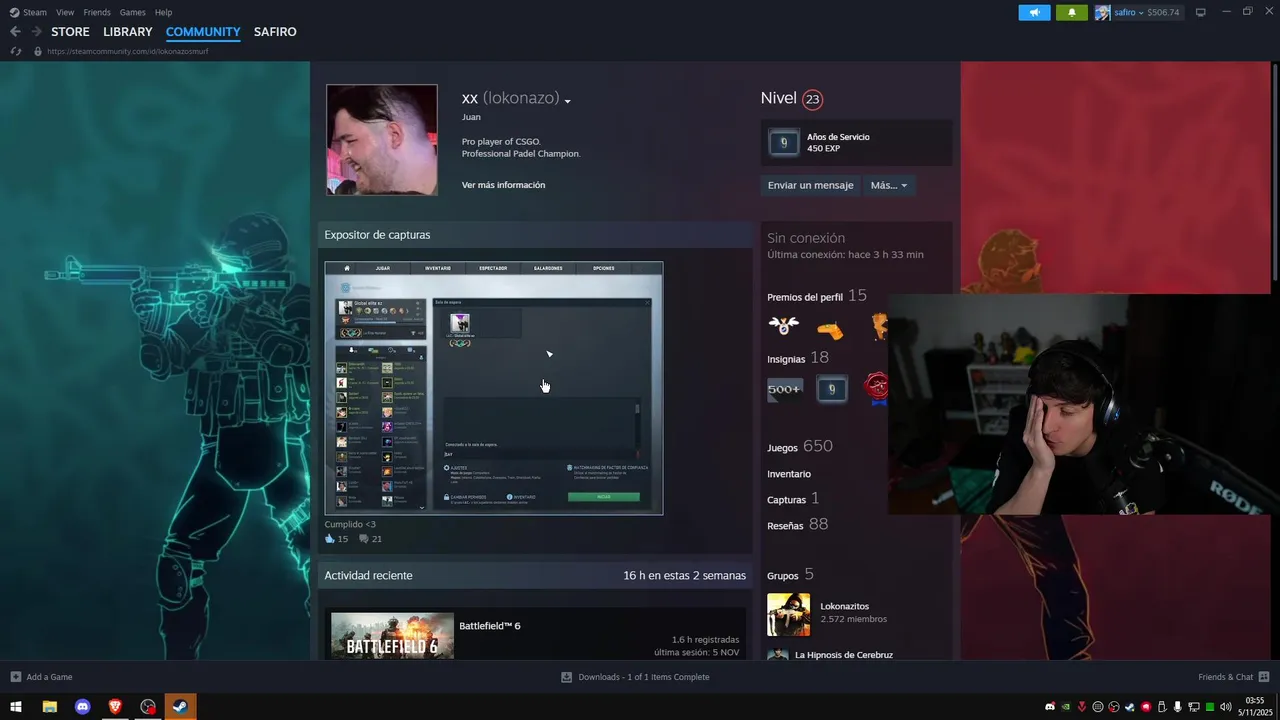Expand the Más... dropdown
Screen dimensions: 1280x720
tap(888, 185)
